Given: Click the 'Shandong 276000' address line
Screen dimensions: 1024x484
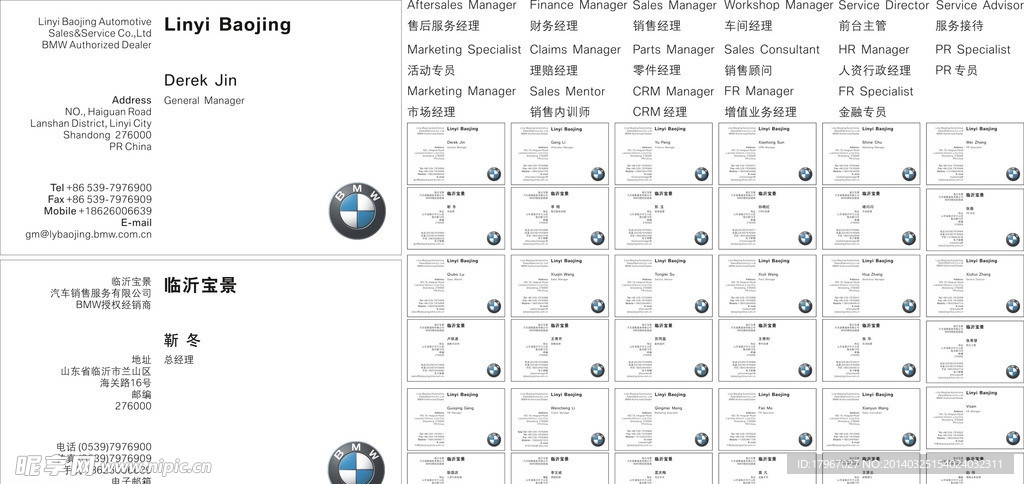Looking at the screenshot, I should point(107,135).
